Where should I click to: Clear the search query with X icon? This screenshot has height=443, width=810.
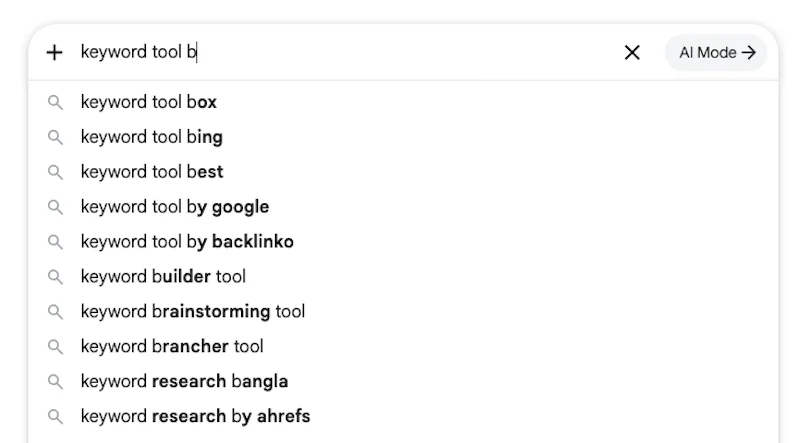click(x=632, y=52)
